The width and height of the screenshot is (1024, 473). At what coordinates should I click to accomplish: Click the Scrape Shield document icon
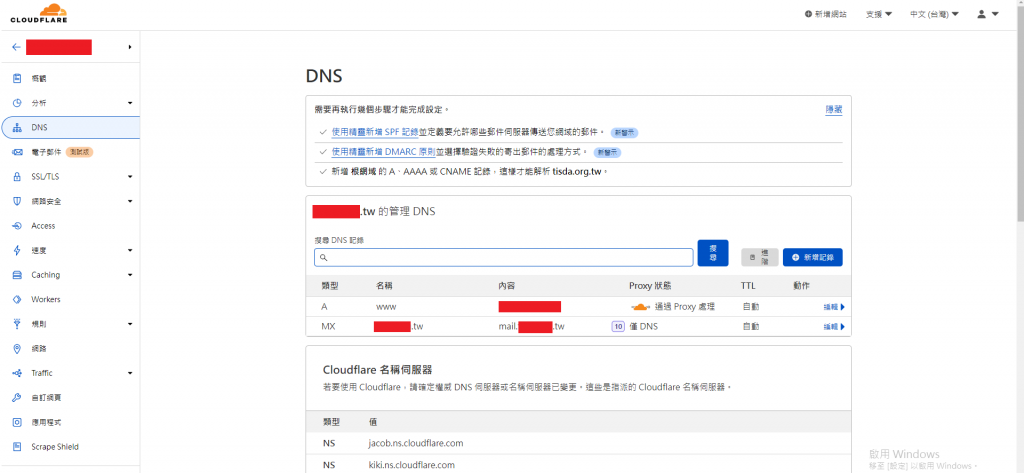coord(18,447)
